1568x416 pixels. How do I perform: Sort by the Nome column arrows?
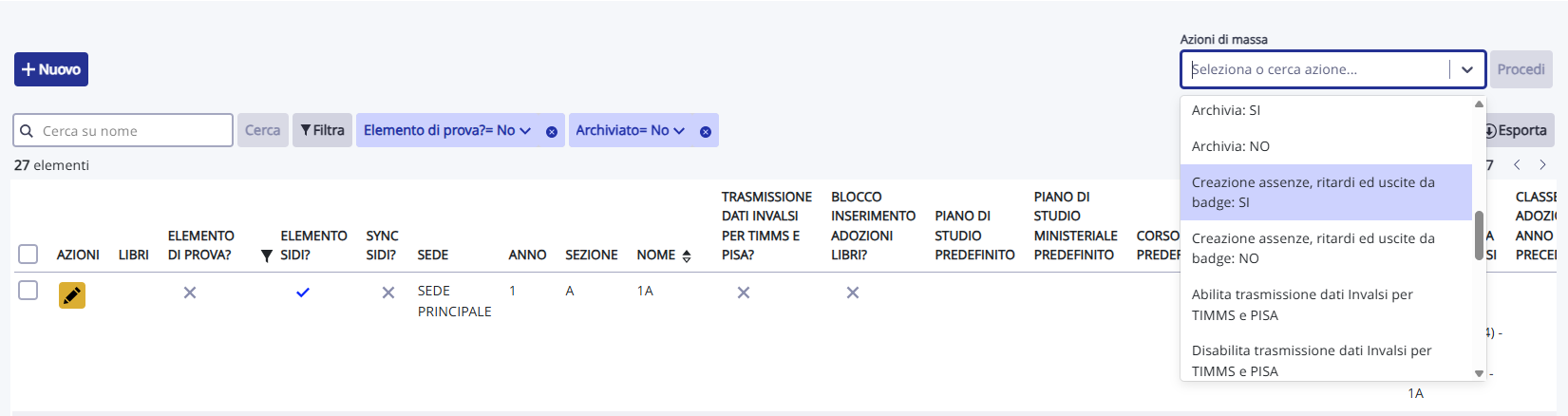coord(687,255)
